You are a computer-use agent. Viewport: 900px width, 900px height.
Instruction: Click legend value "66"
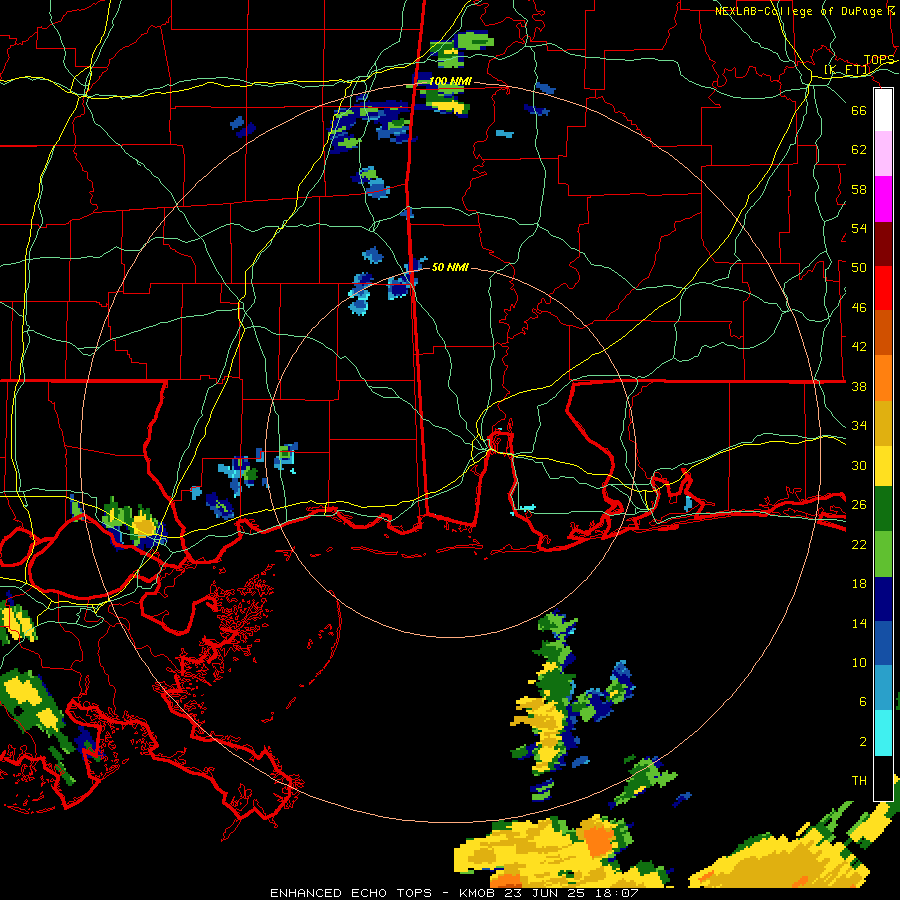(x=859, y=110)
